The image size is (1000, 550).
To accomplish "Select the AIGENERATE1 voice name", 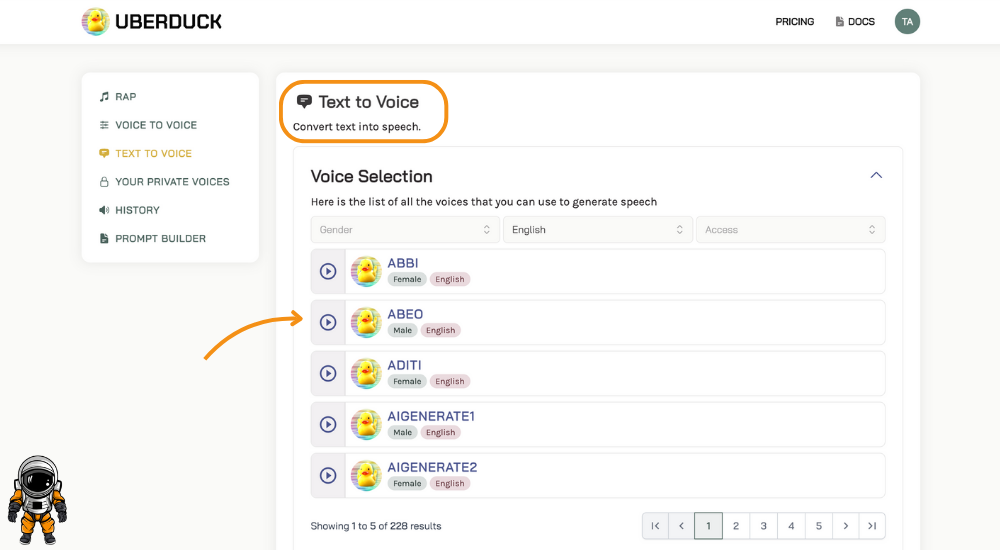I will 431,416.
